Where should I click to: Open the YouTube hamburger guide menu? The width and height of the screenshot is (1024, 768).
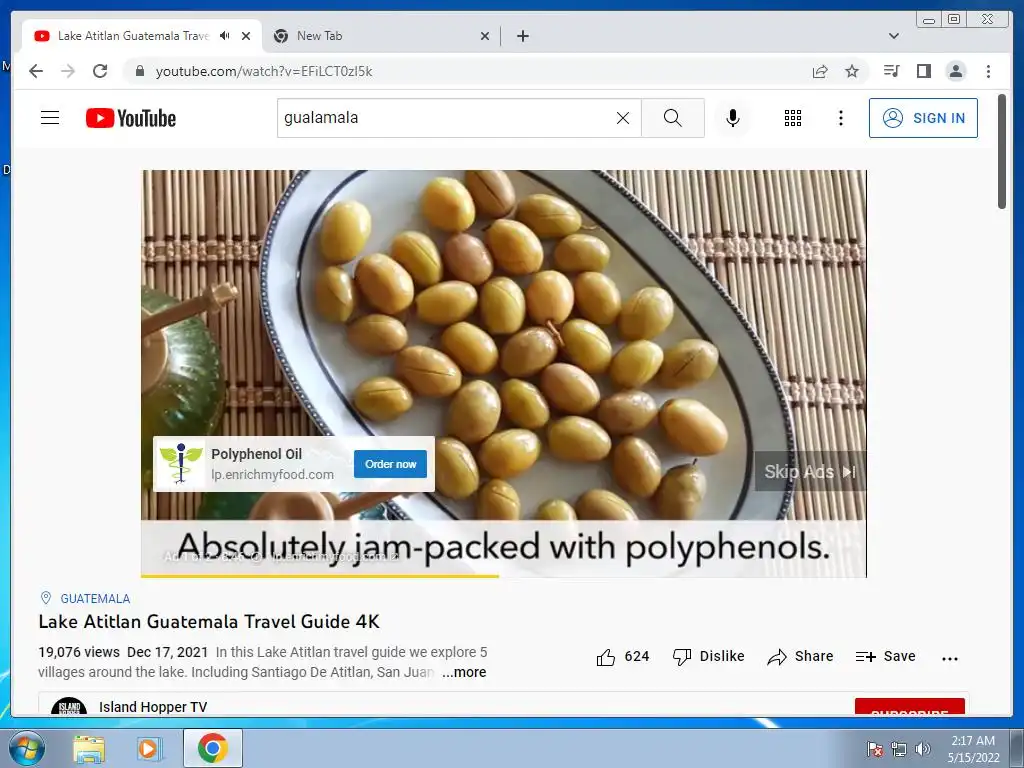[50, 118]
